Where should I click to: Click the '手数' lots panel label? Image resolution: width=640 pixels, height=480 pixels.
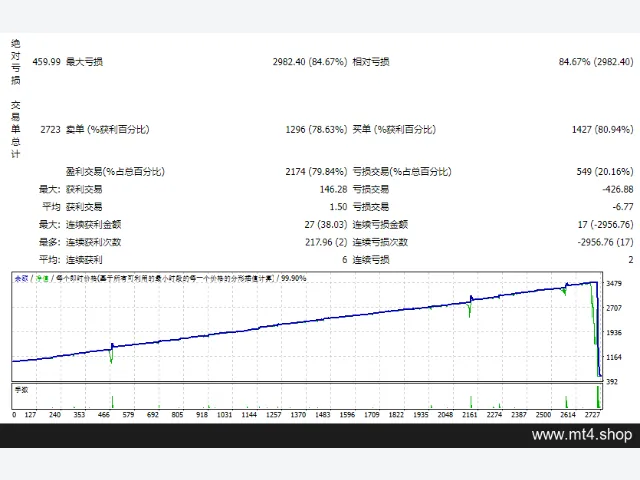21,390
